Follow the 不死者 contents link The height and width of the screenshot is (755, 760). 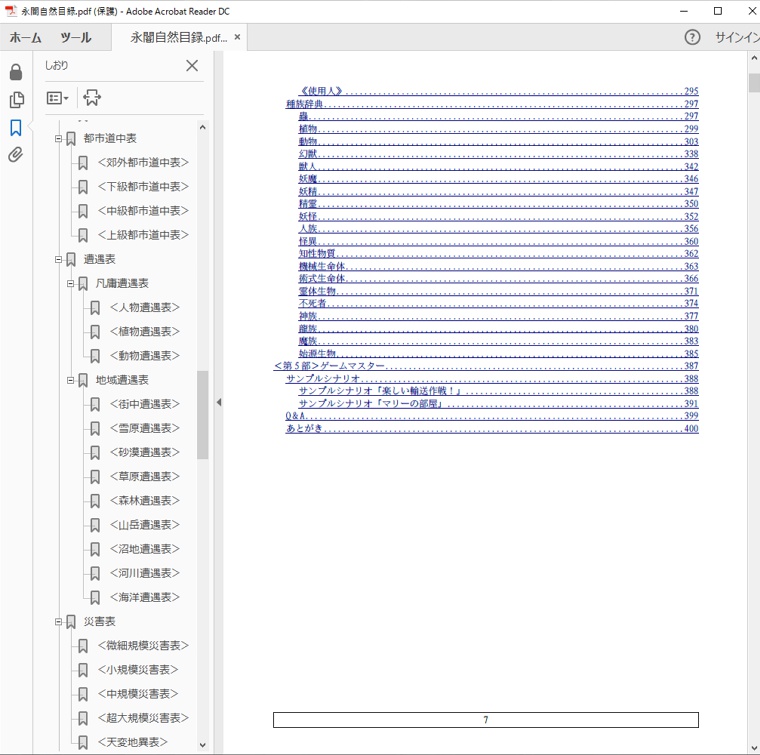tap(498, 303)
